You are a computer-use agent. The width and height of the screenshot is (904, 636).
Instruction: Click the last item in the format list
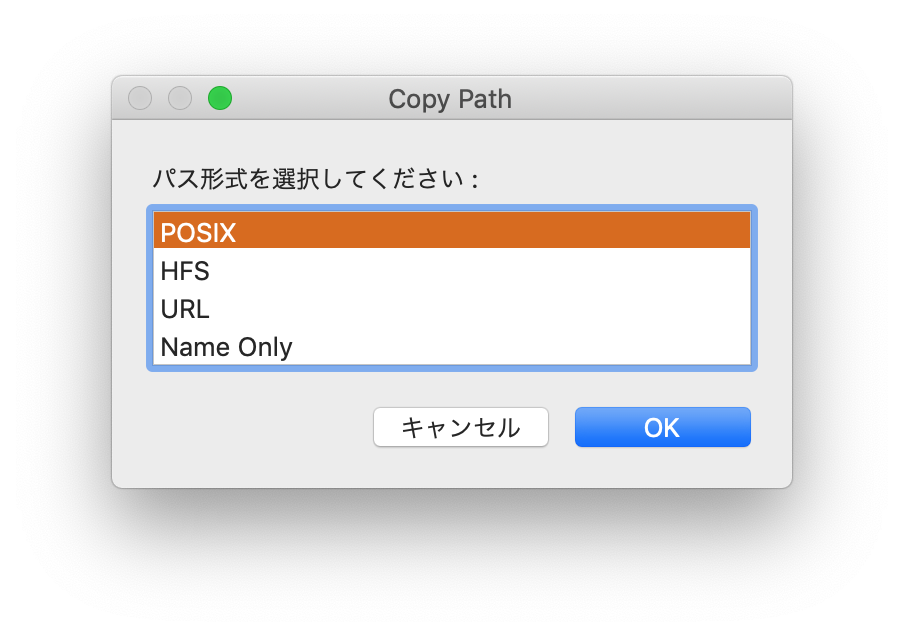point(450,347)
